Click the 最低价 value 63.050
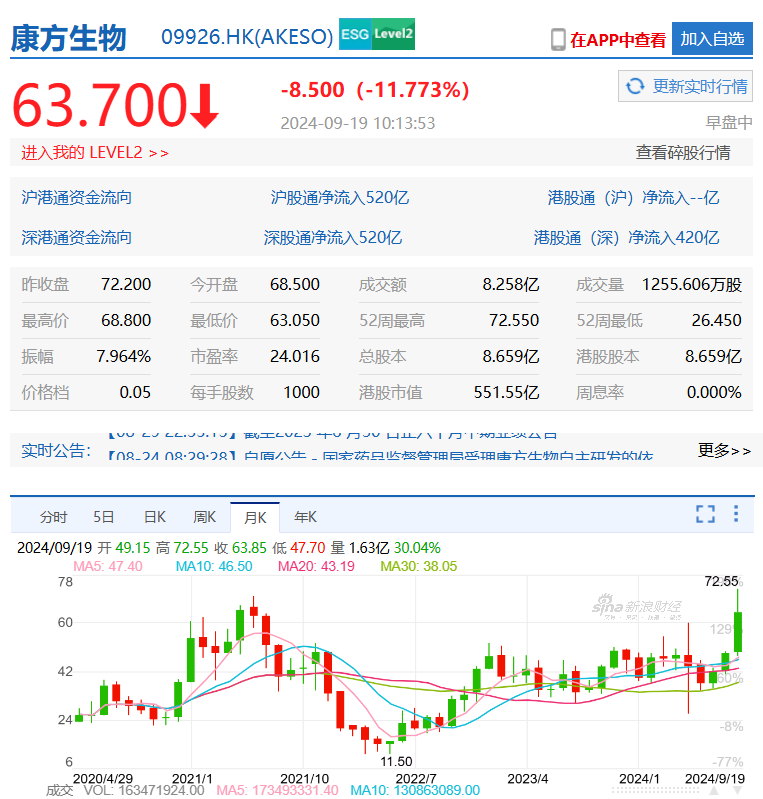Viewport: 763px width, 799px height. [295, 321]
